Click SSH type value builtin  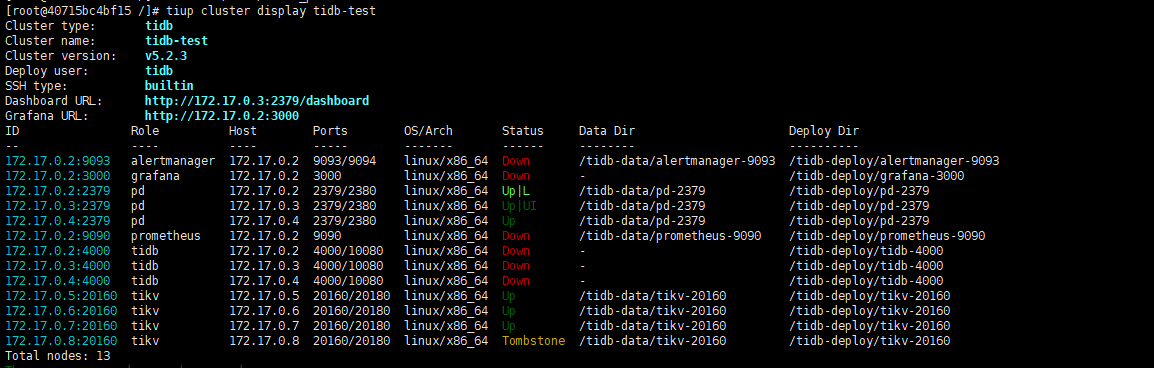(169, 85)
